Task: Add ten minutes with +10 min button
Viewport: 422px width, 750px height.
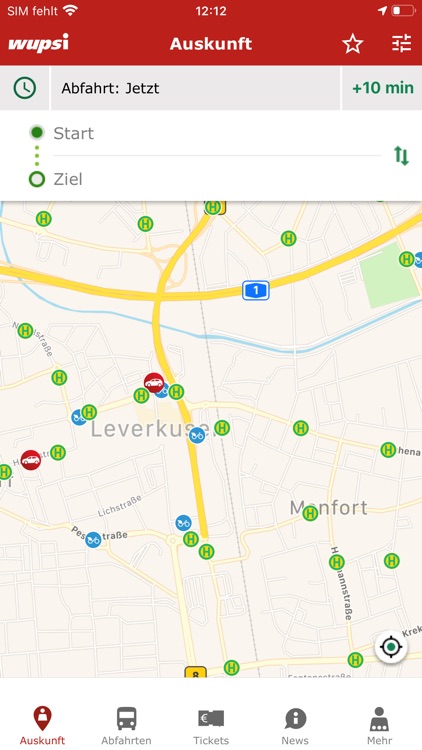Action: (x=382, y=88)
